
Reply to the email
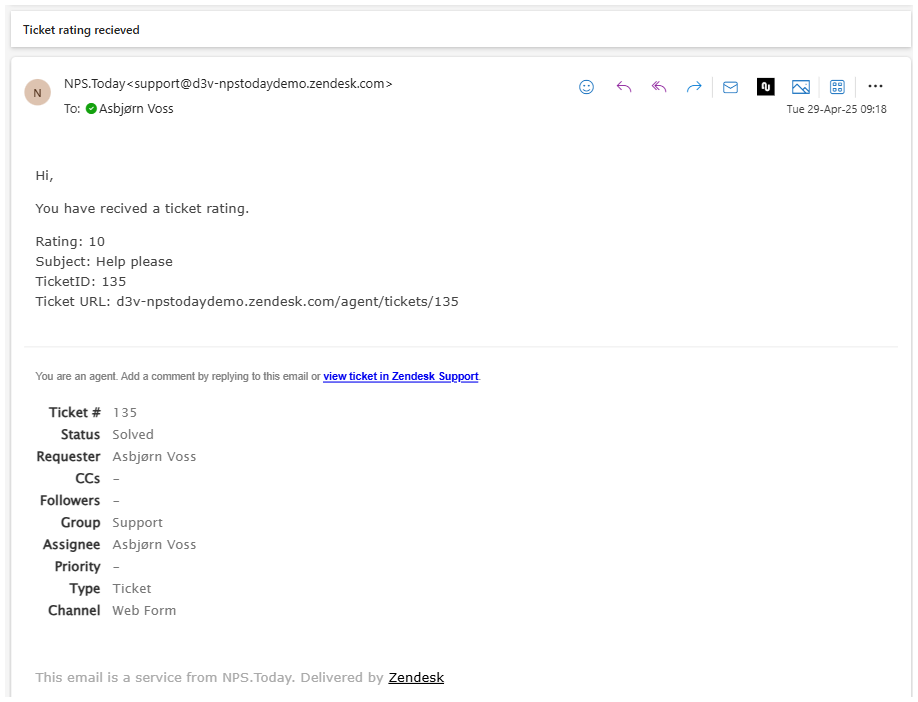coord(623,87)
